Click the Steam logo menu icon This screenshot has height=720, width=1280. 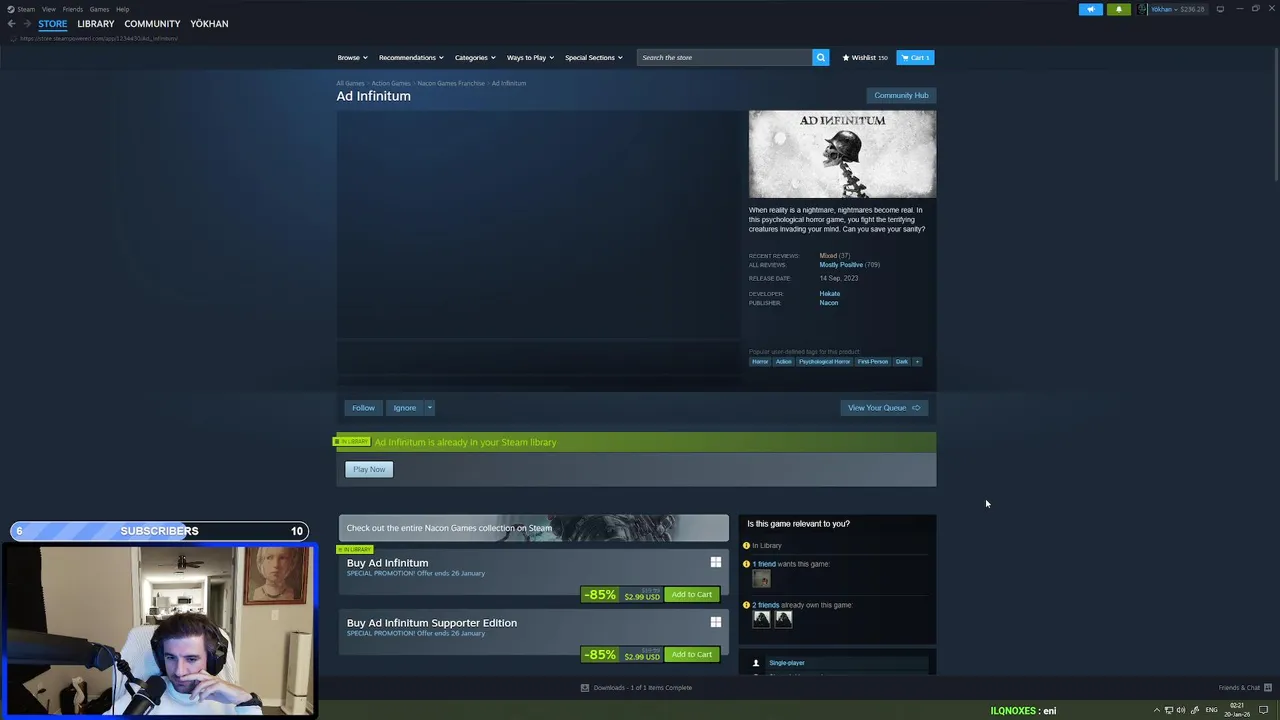point(10,9)
